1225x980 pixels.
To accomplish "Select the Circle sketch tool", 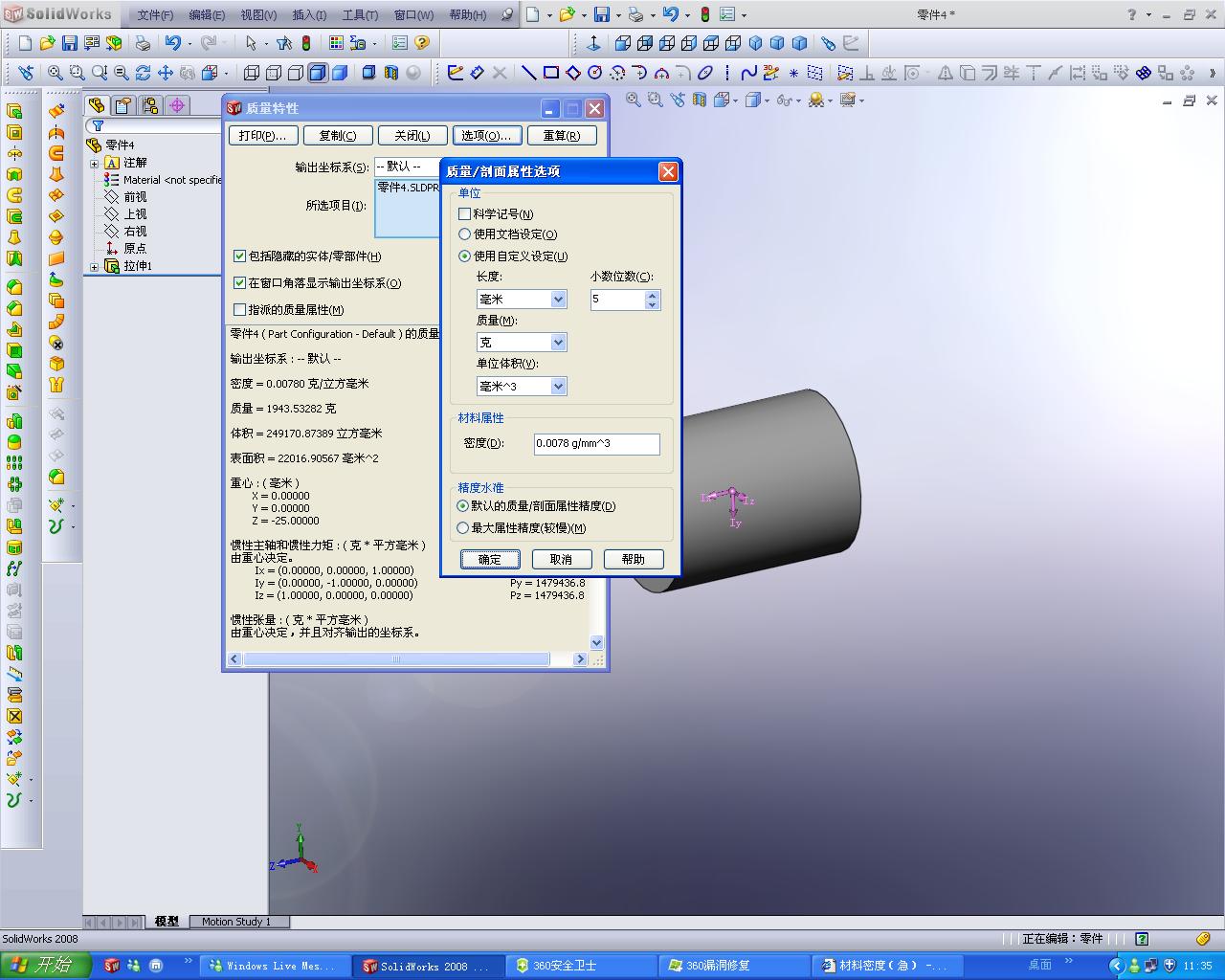I will point(595,73).
